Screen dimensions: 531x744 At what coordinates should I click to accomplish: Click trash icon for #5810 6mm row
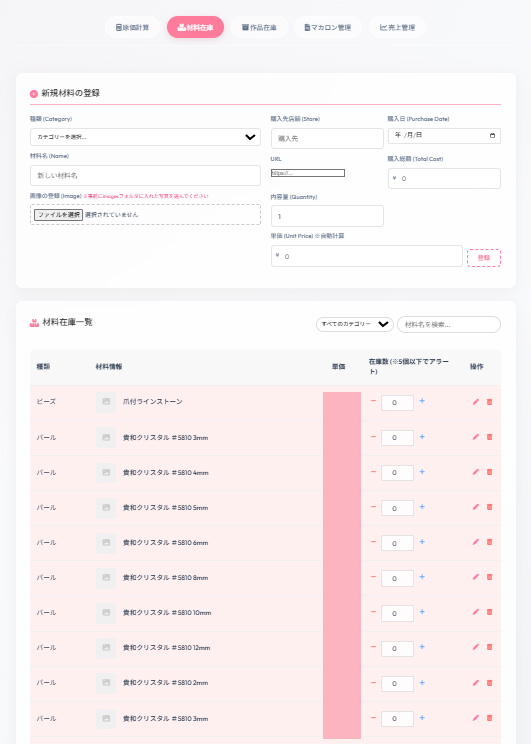[x=490, y=542]
